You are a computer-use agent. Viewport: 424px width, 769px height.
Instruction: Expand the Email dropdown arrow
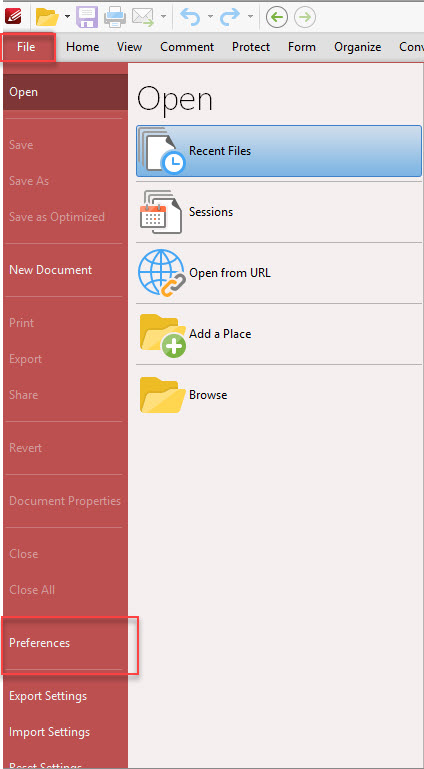pos(163,17)
